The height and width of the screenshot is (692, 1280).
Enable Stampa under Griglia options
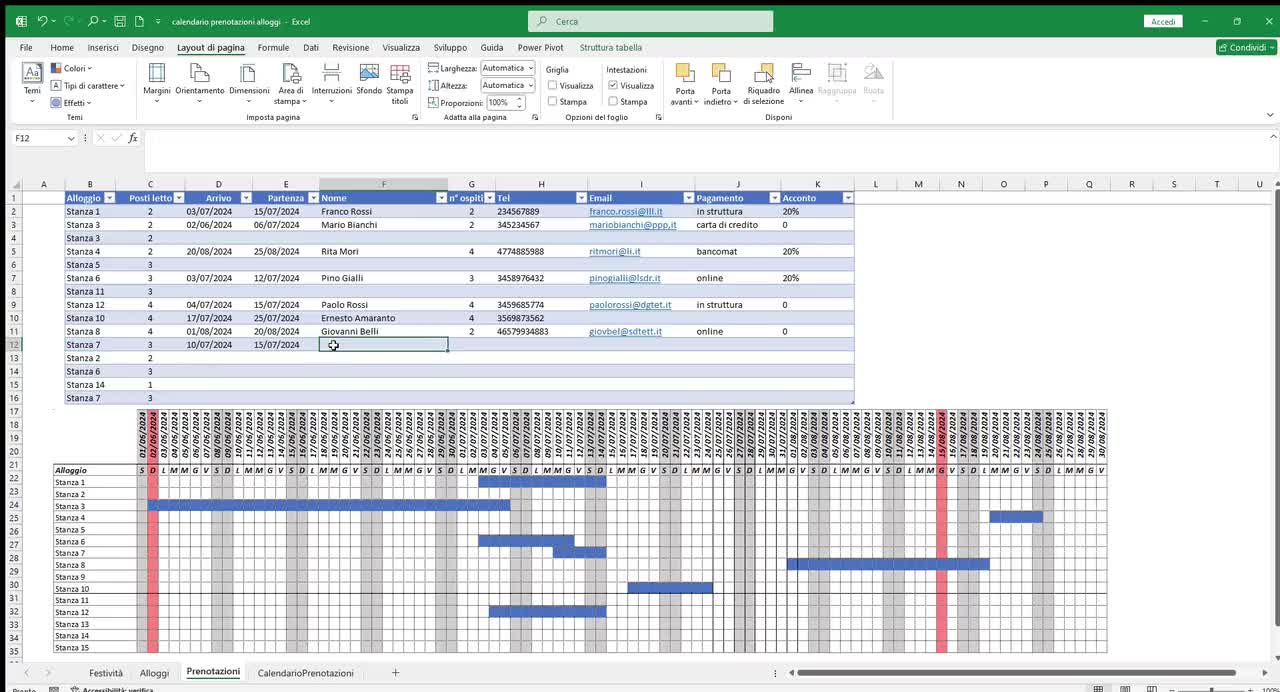tap(552, 101)
